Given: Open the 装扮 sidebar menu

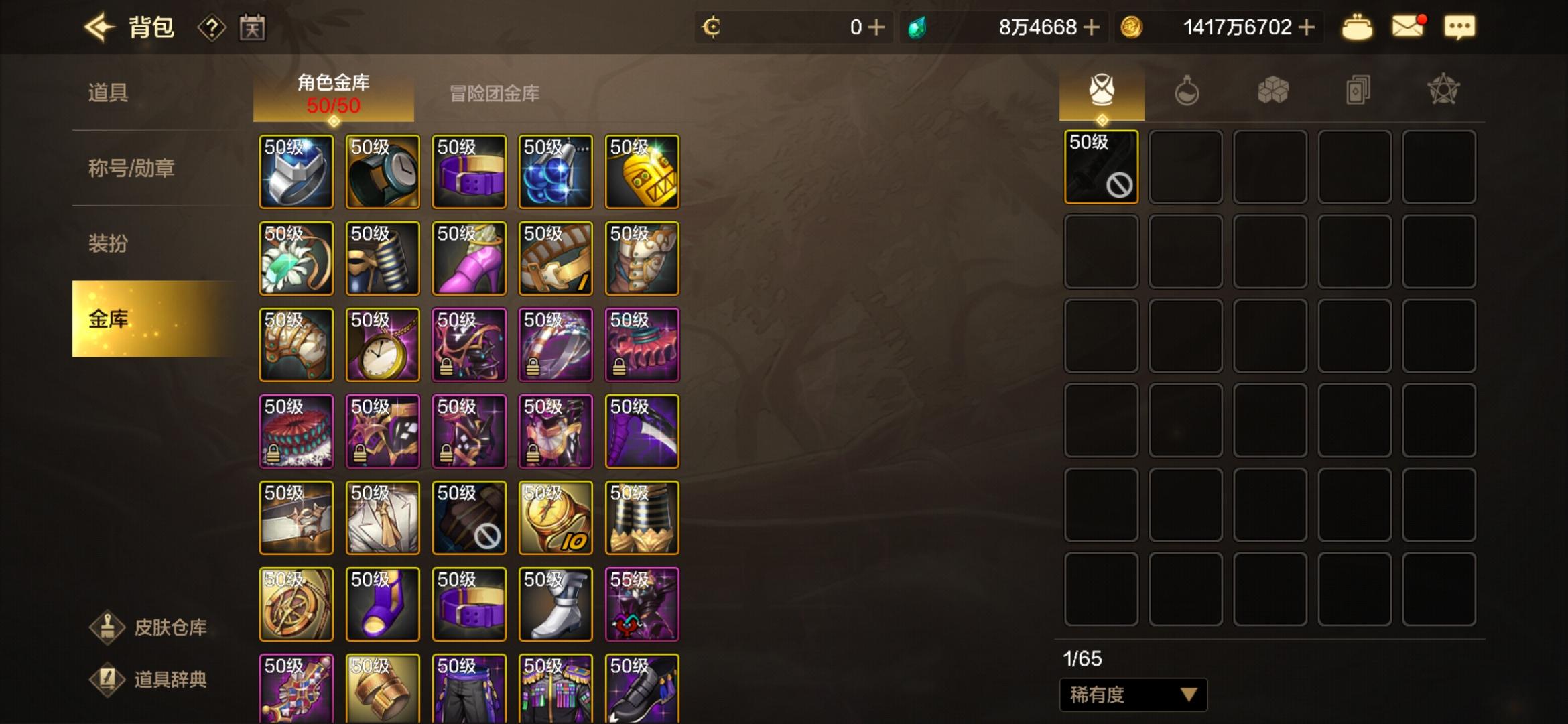Looking at the screenshot, I should coord(108,243).
